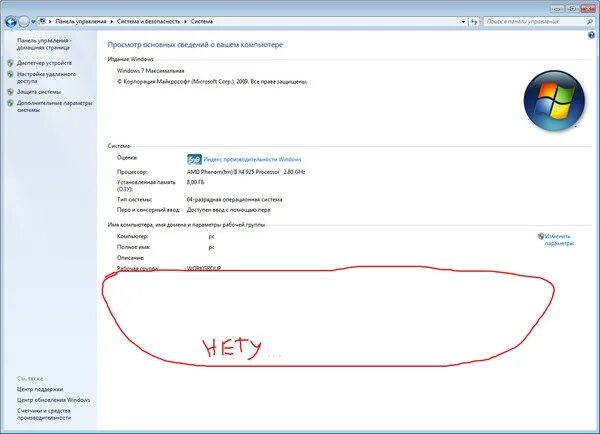Click the Back navigation arrow button
The height and width of the screenshot is (434, 600).
click(11, 22)
